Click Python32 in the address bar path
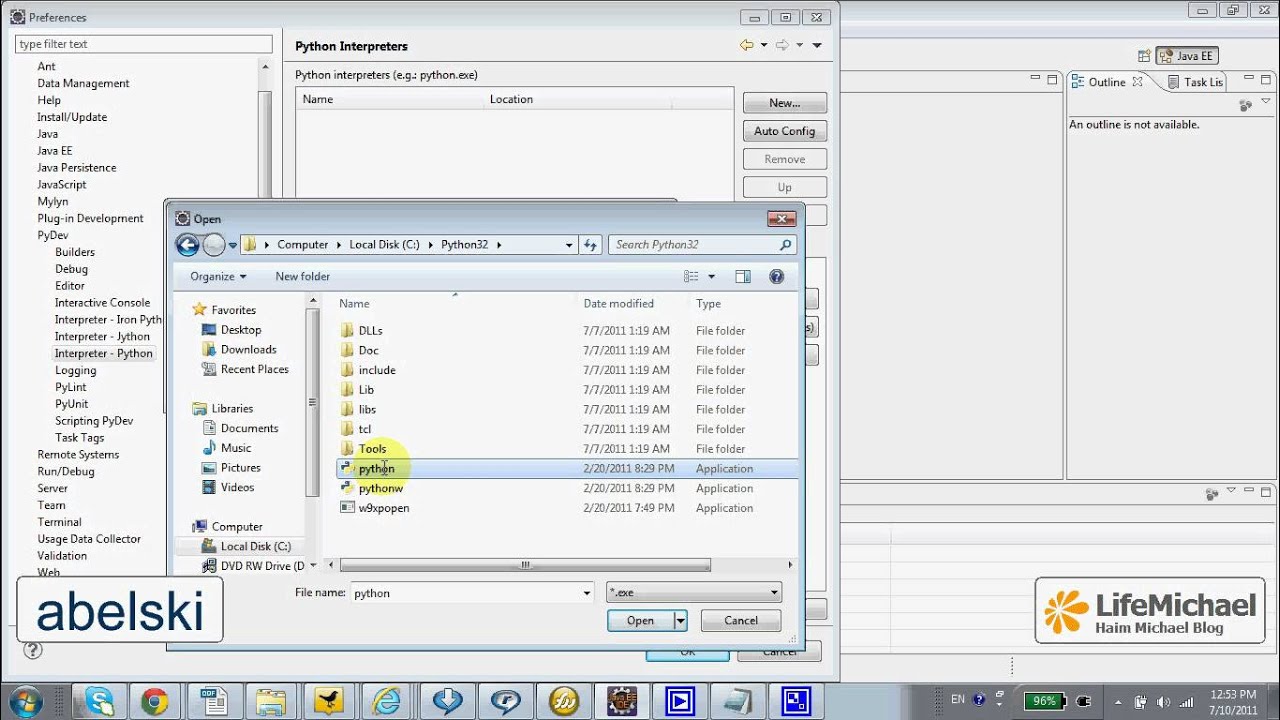The width and height of the screenshot is (1280, 720). click(x=464, y=244)
